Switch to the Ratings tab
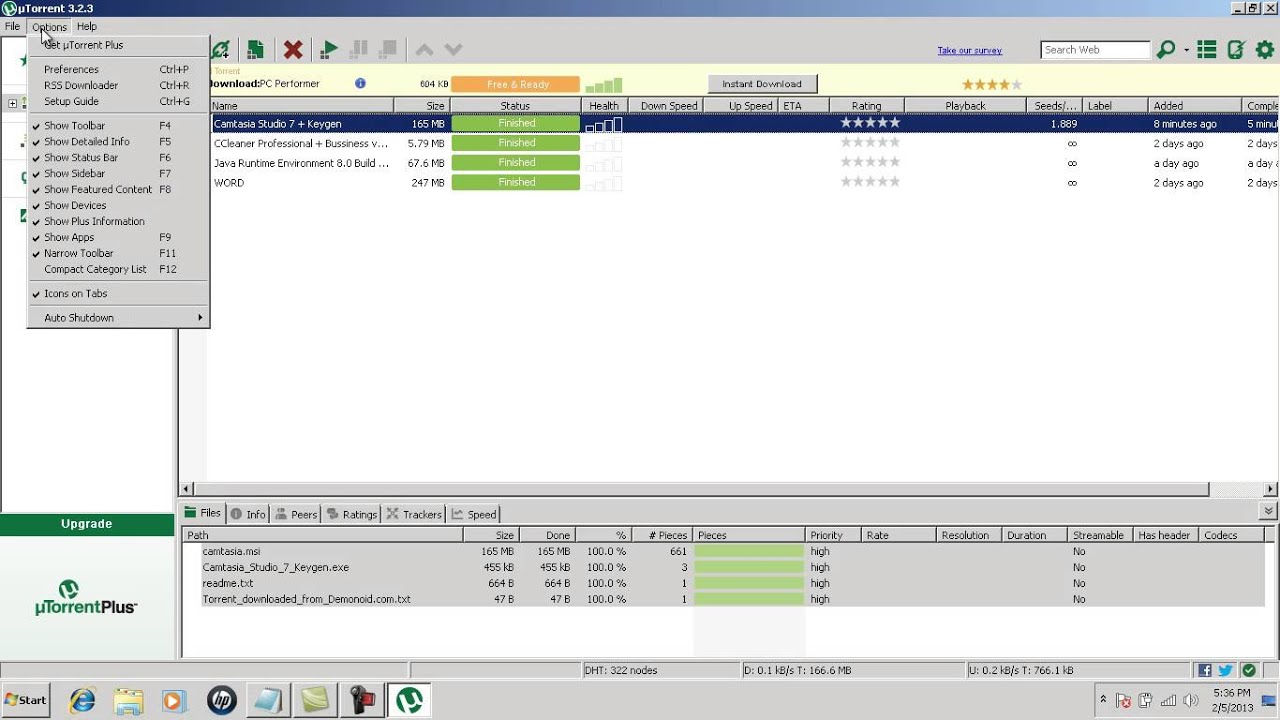 pyautogui.click(x=352, y=514)
